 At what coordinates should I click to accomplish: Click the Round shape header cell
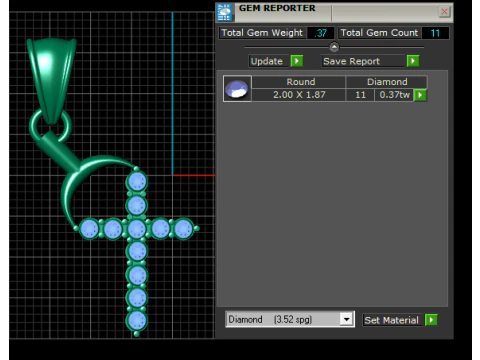pos(299,82)
